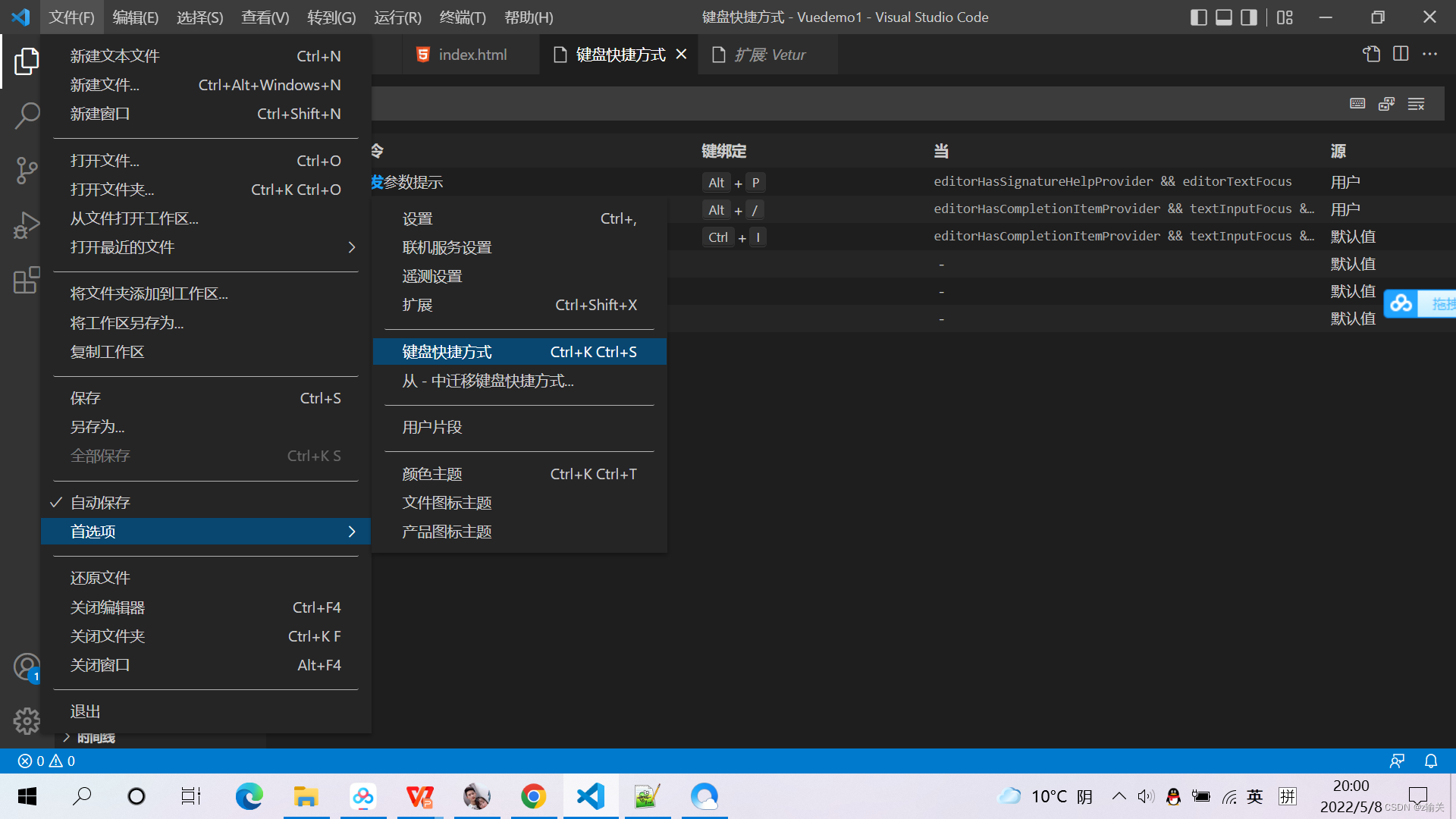
Task: Open the 终端(T) menu
Action: point(463,17)
